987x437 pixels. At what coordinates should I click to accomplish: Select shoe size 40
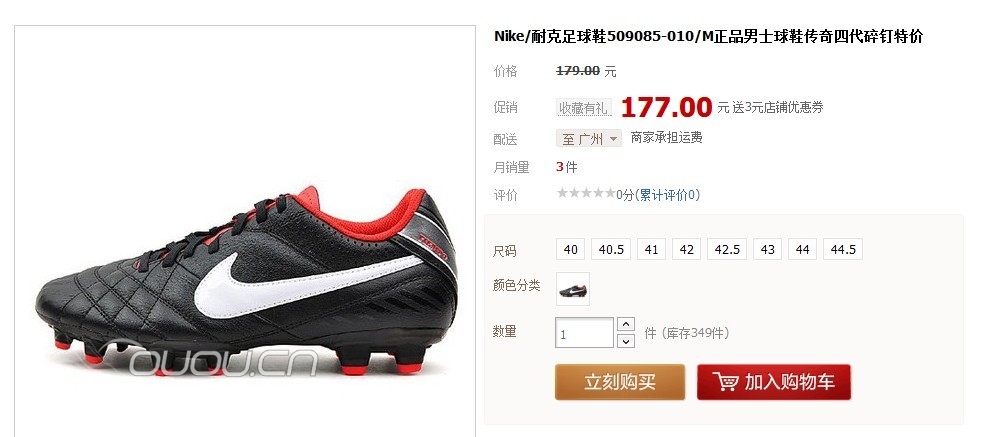tap(570, 249)
